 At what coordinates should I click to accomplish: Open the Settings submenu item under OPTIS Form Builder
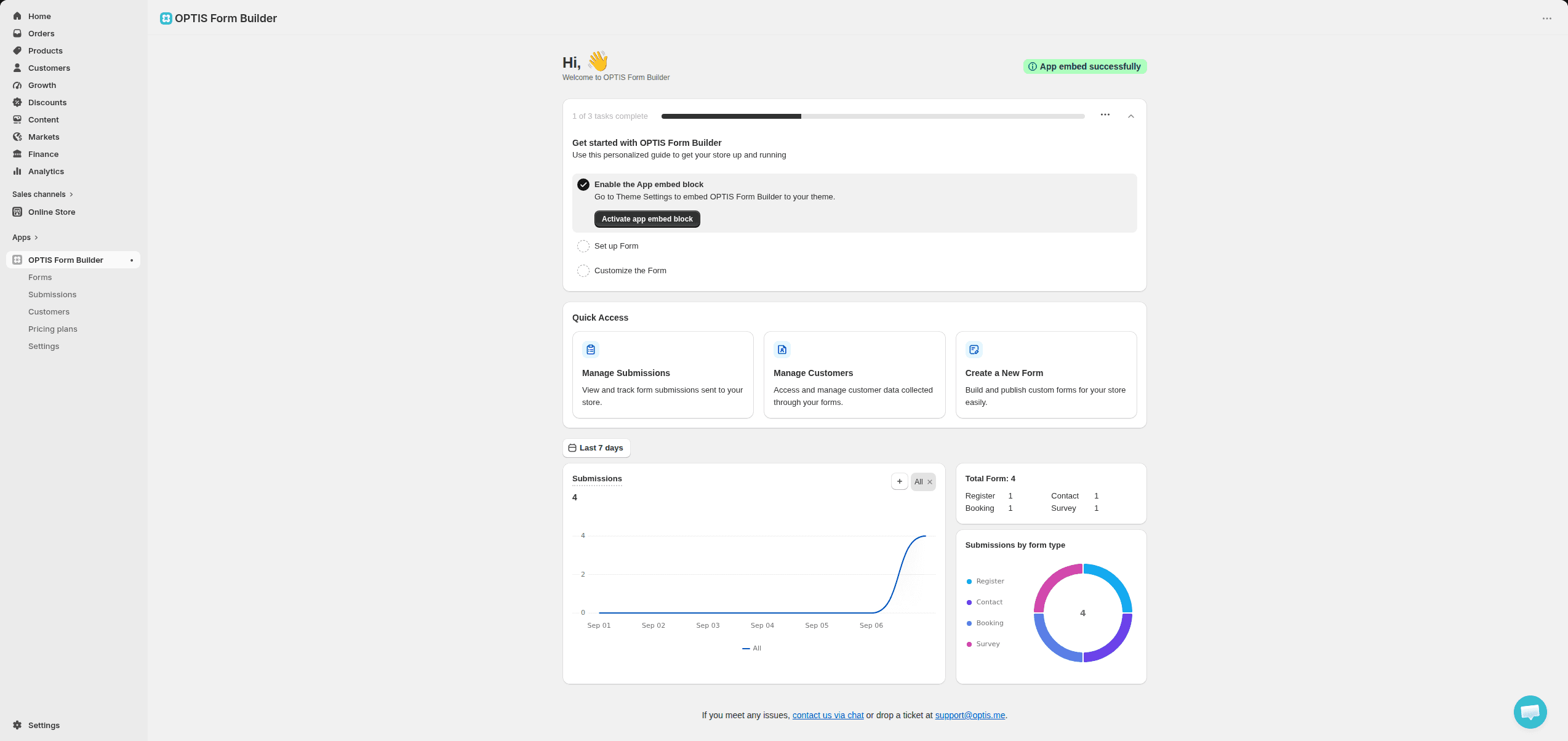pos(44,346)
